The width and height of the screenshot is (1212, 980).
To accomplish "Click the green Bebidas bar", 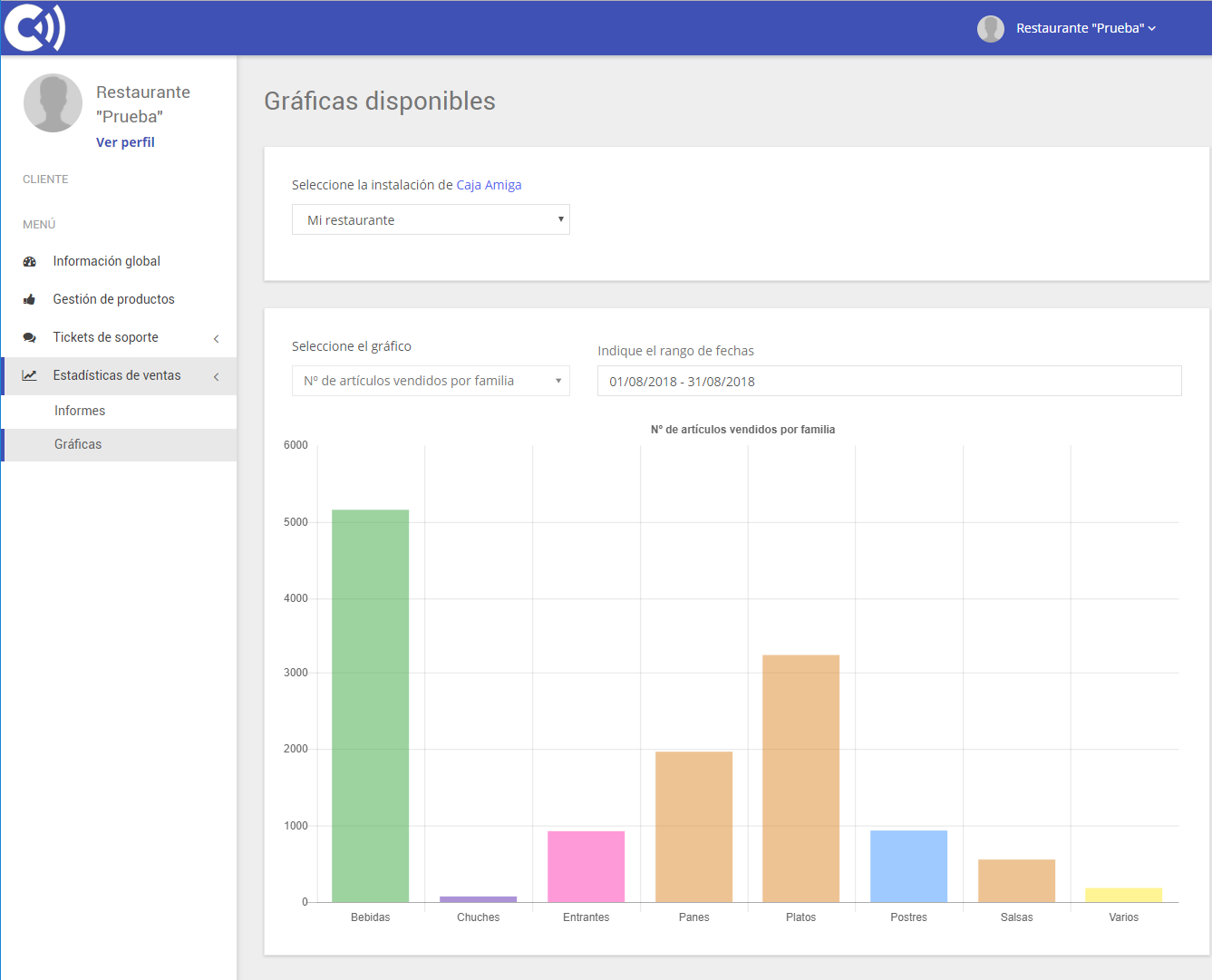I will [x=370, y=706].
